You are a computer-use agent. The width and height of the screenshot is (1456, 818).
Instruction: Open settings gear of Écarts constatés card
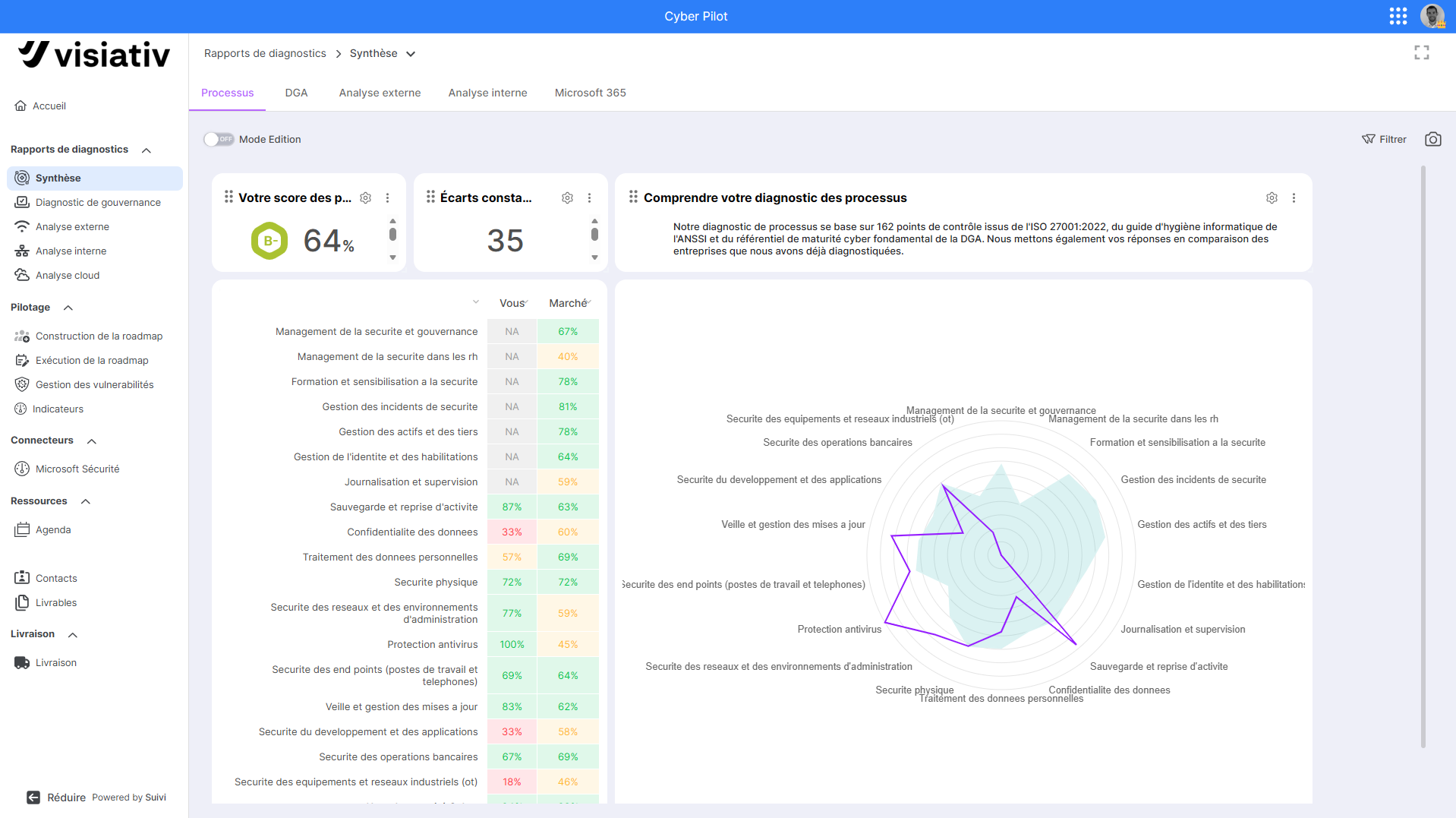pyautogui.click(x=567, y=197)
